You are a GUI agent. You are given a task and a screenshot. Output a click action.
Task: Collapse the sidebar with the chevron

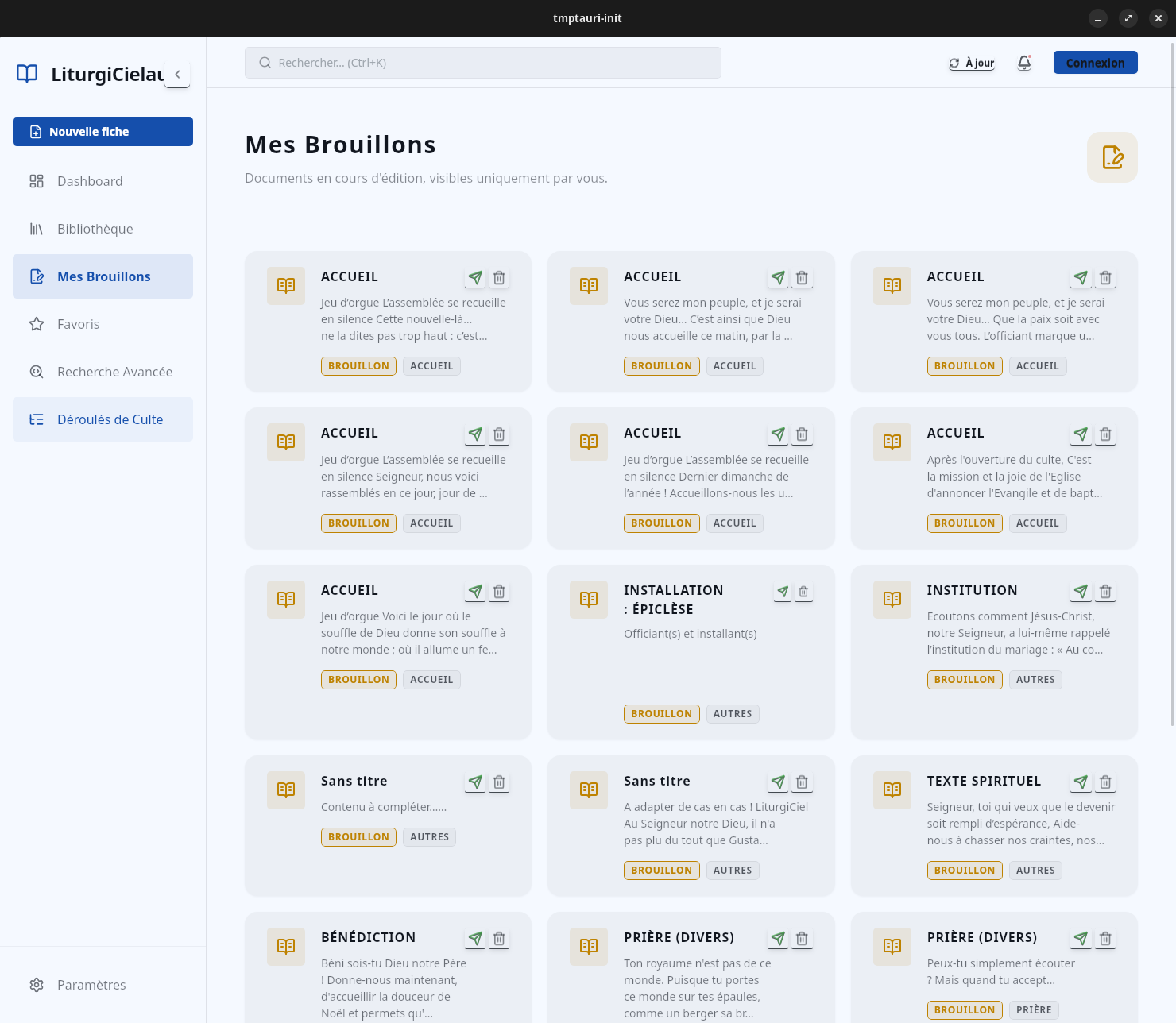tap(177, 74)
